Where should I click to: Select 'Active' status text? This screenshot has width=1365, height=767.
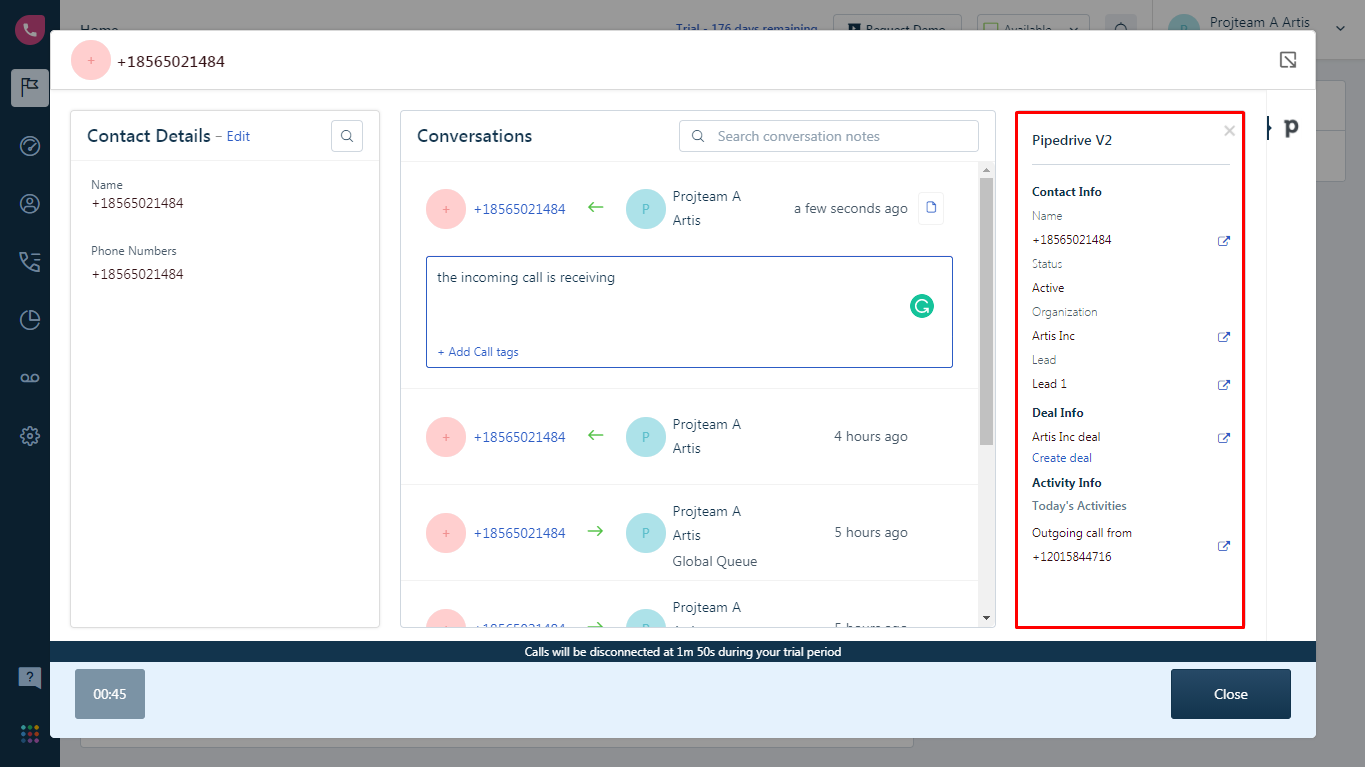1048,288
